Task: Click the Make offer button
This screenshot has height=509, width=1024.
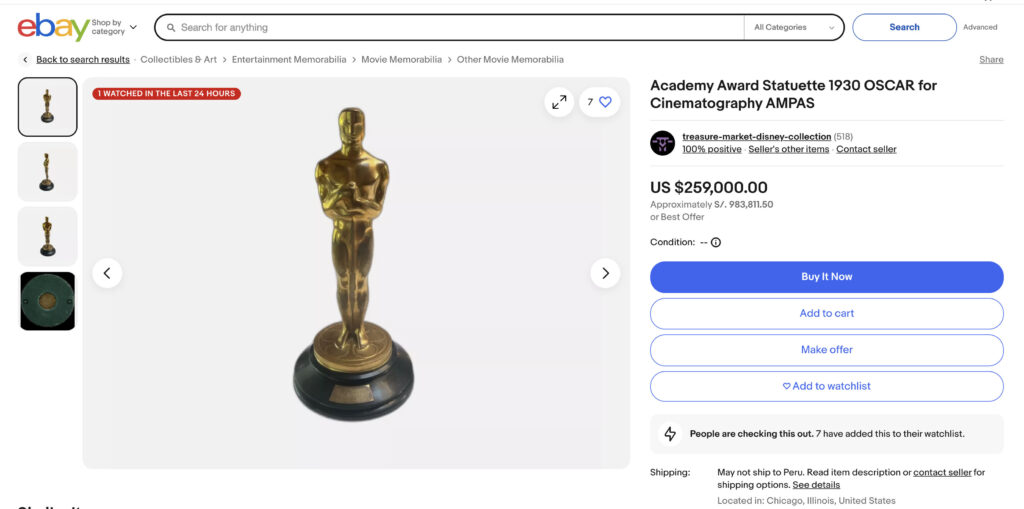Action: tap(826, 350)
